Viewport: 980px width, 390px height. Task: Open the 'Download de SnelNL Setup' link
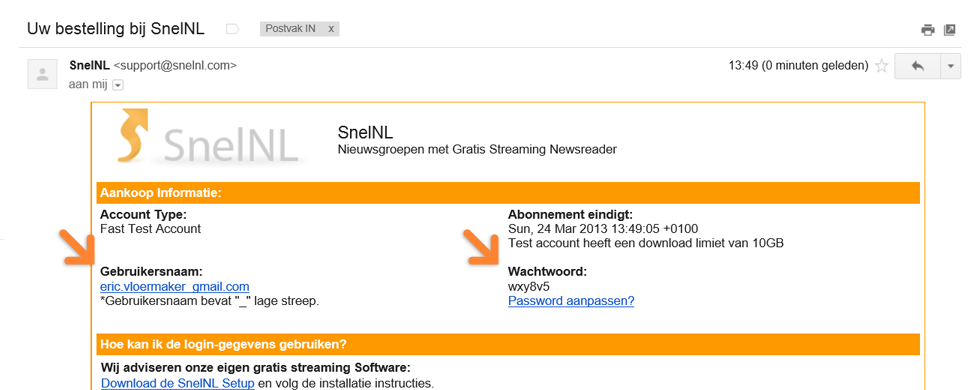click(178, 383)
